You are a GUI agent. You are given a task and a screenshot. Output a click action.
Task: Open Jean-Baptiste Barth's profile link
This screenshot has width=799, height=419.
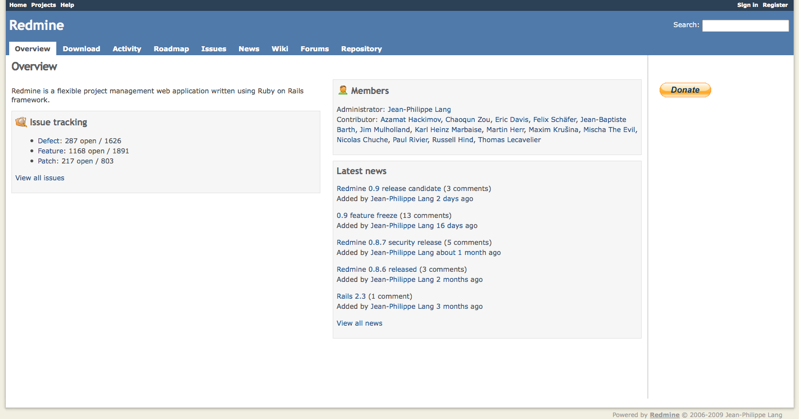coord(603,120)
